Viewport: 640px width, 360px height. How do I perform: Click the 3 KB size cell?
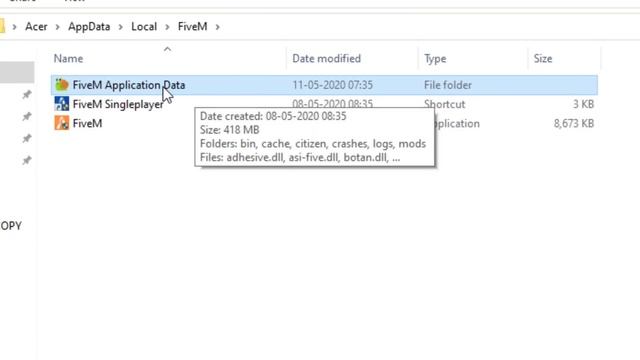pos(583,104)
